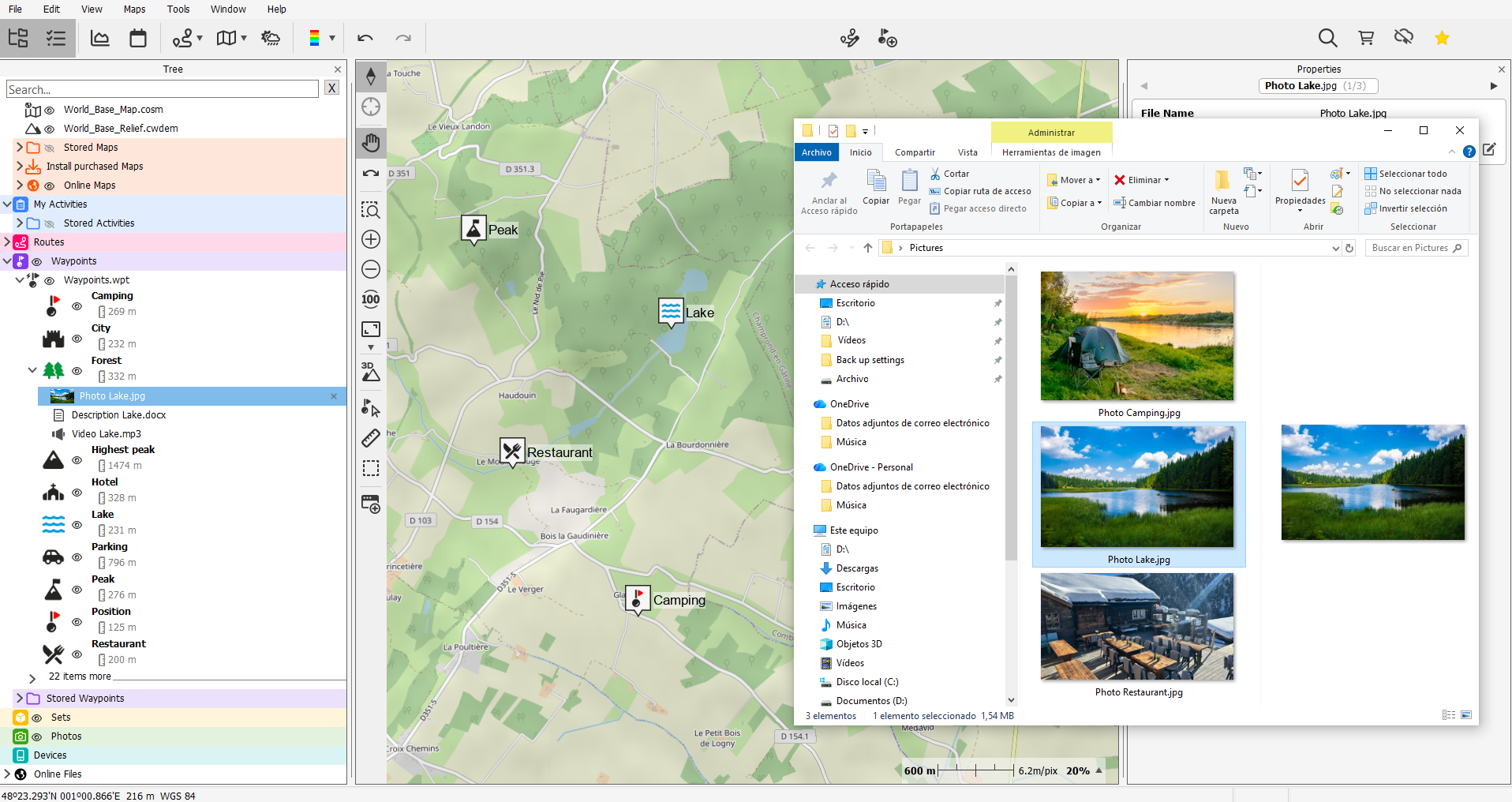Select the zoom to area magnifier tool
Viewport: 1512px width, 802px height.
(x=371, y=209)
